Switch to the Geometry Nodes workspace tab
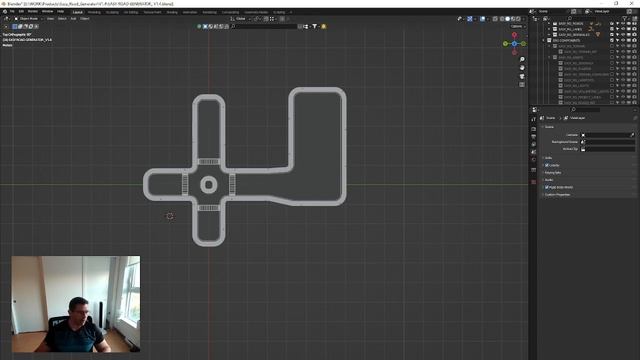This screenshot has width=640, height=360. (256, 12)
